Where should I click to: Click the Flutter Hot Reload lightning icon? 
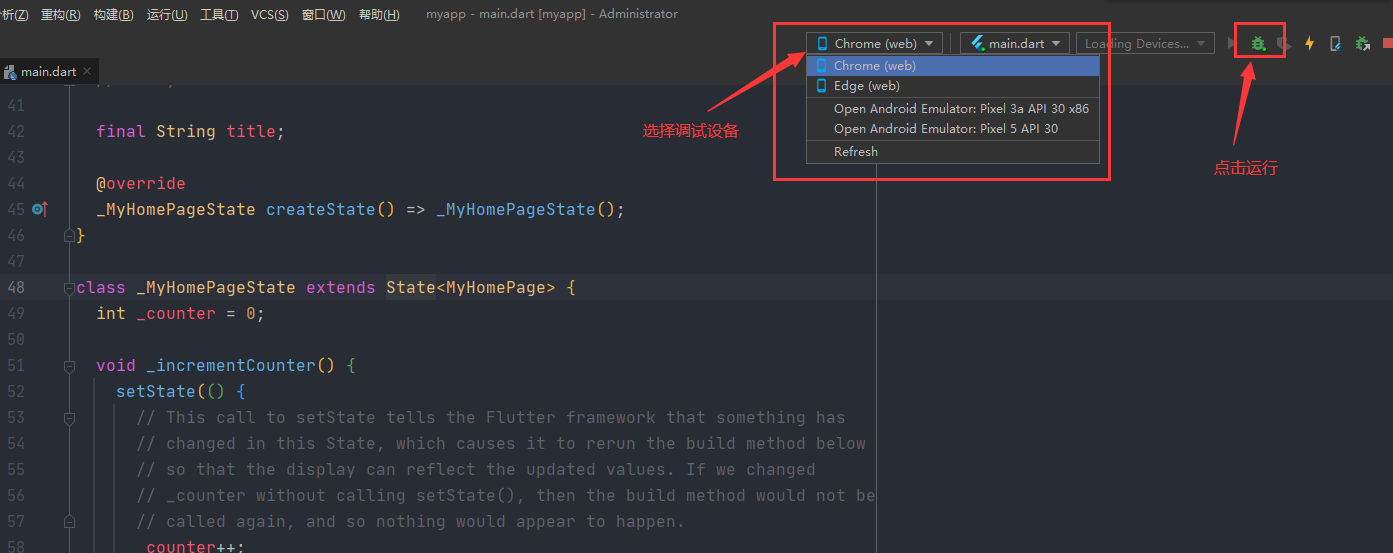[x=1309, y=44]
